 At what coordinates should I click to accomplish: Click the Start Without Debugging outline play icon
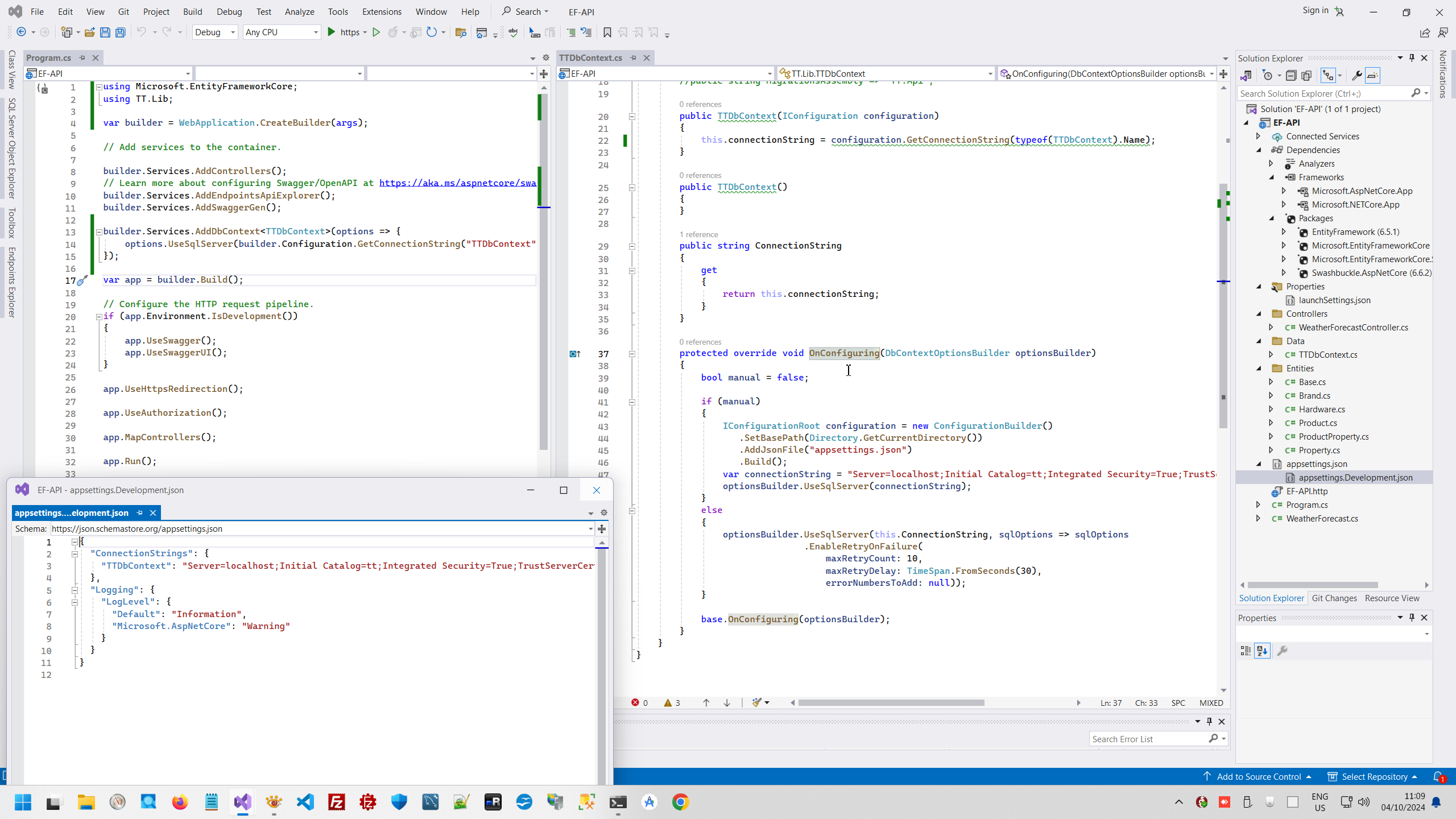coord(376,32)
